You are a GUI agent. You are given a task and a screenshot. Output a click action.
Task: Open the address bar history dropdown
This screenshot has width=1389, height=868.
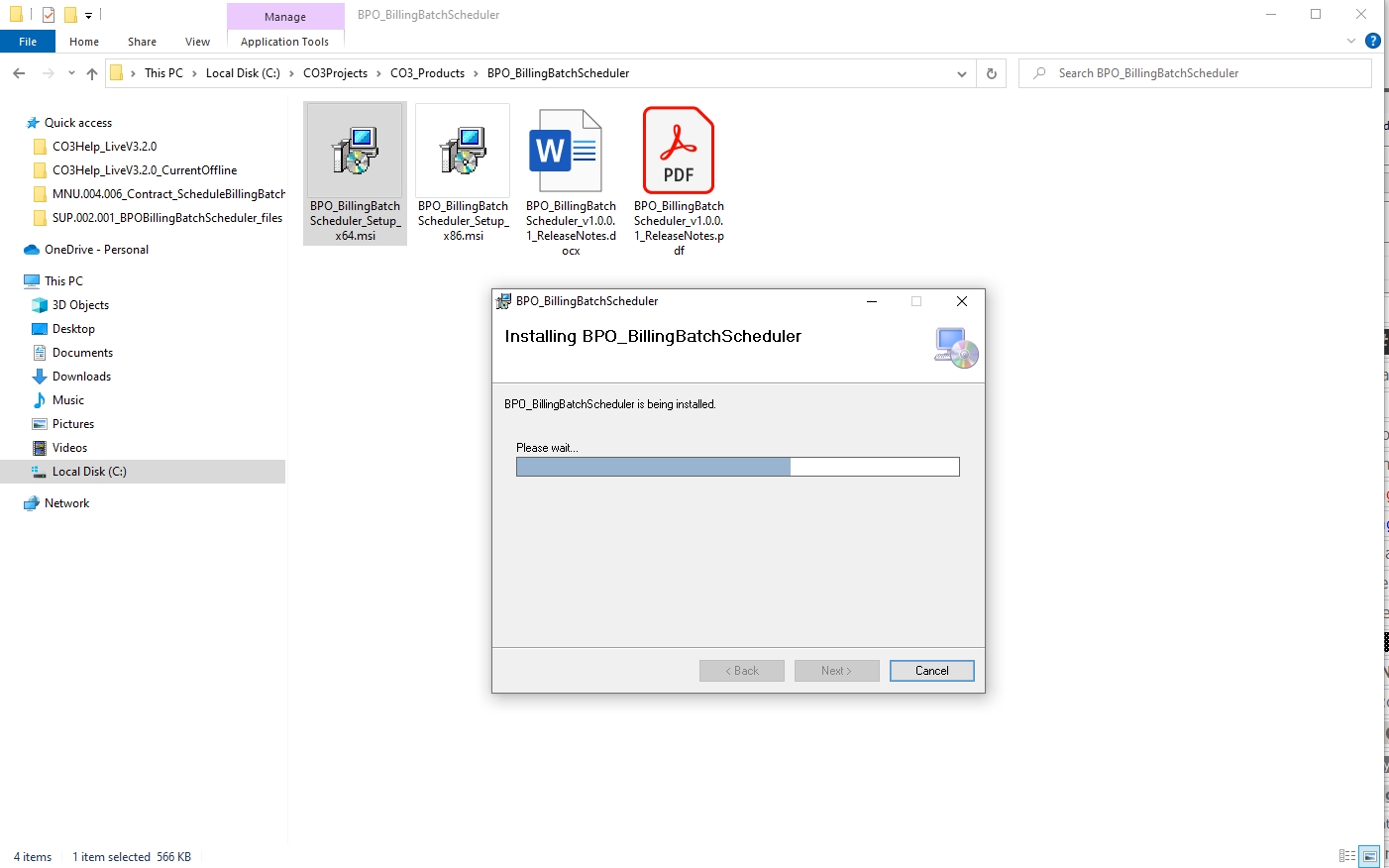click(x=961, y=73)
